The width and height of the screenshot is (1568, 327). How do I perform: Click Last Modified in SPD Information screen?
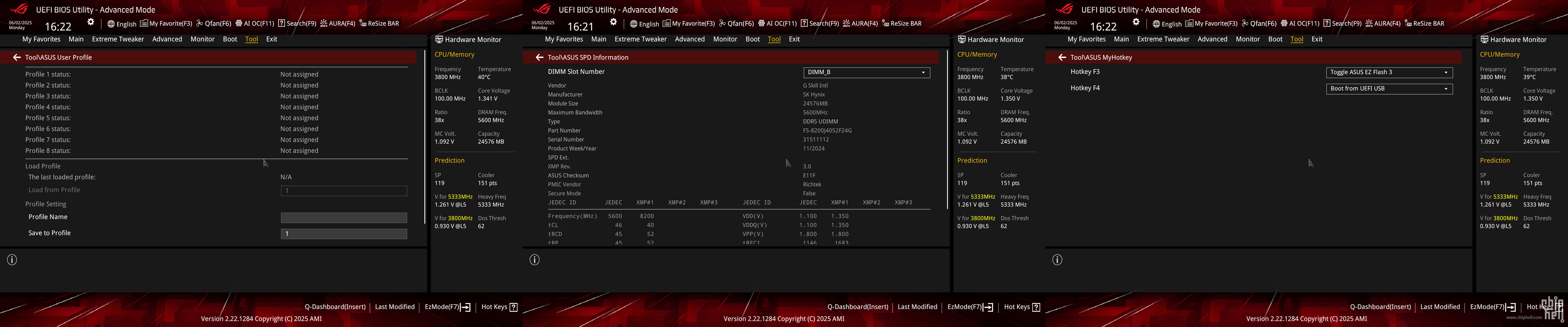coord(917,307)
